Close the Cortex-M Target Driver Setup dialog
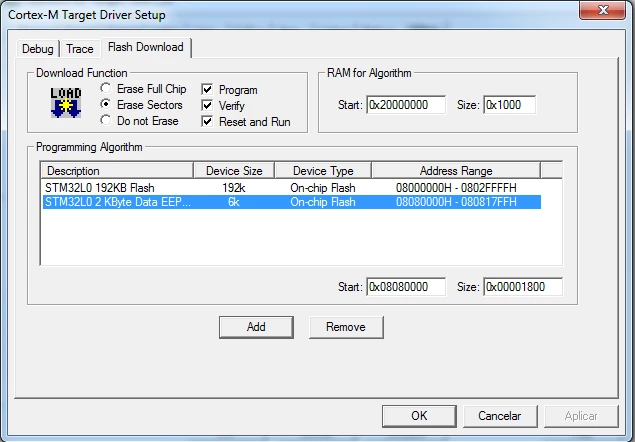 pos(603,10)
